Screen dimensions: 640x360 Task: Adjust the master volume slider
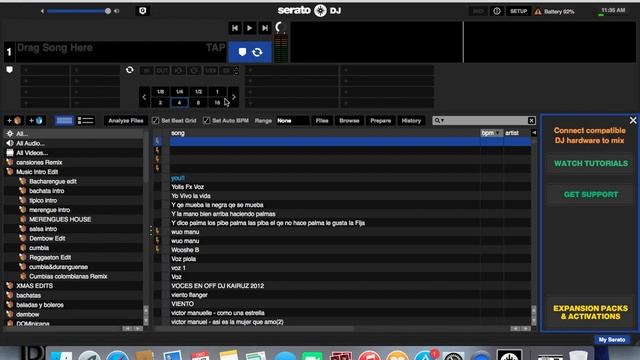(x=78, y=11)
